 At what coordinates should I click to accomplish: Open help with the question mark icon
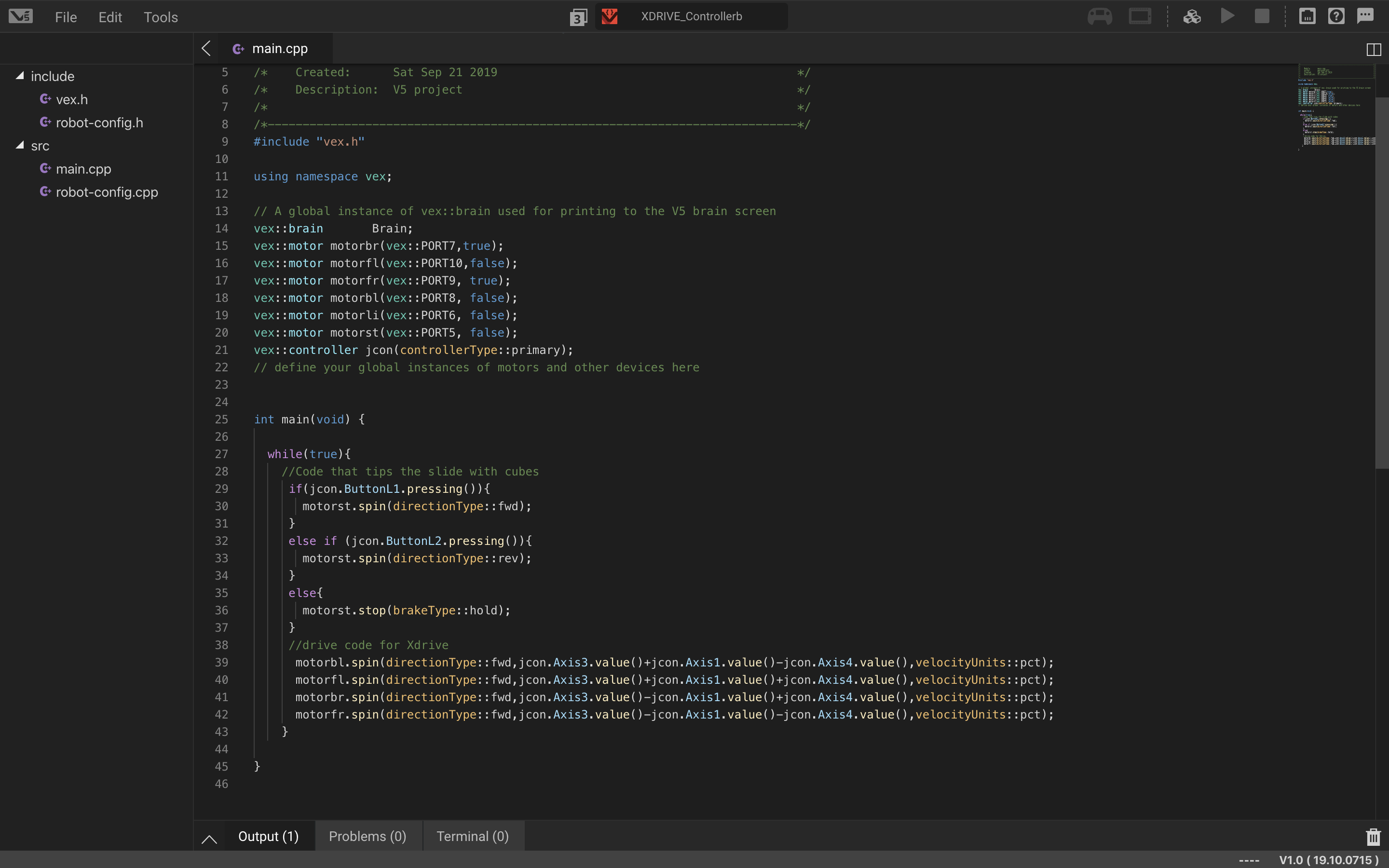[1336, 16]
